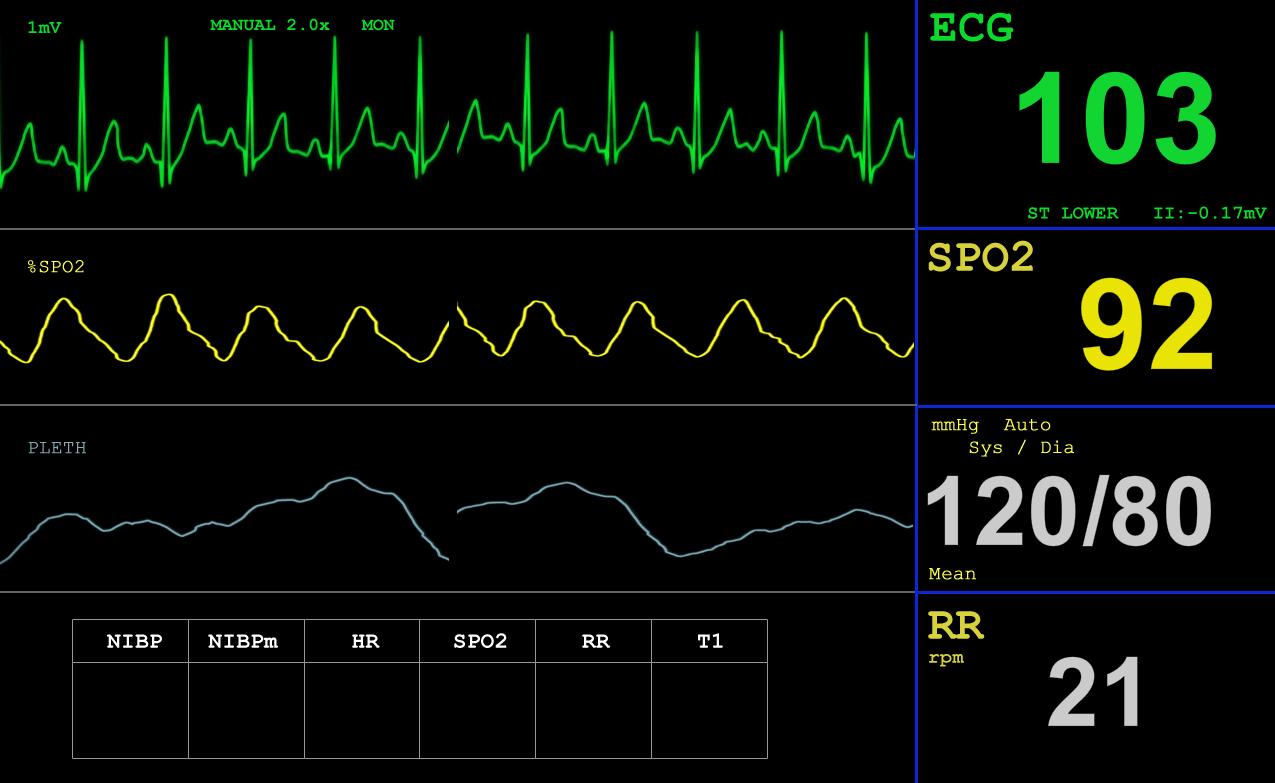
Task: Select the SPO2 reading of 92
Action: 1147,326
